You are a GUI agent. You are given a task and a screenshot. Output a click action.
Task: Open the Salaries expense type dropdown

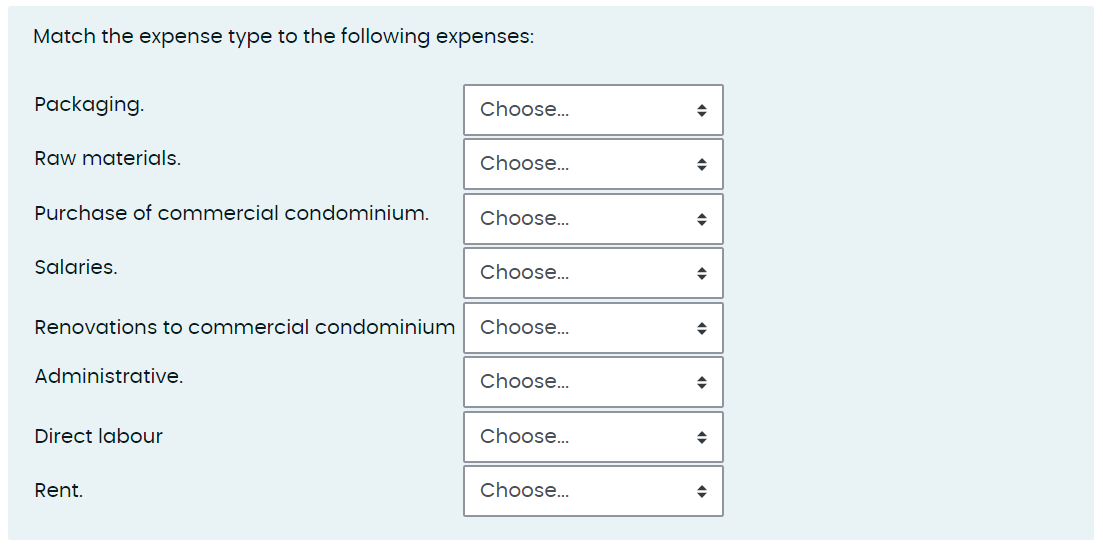pos(593,273)
